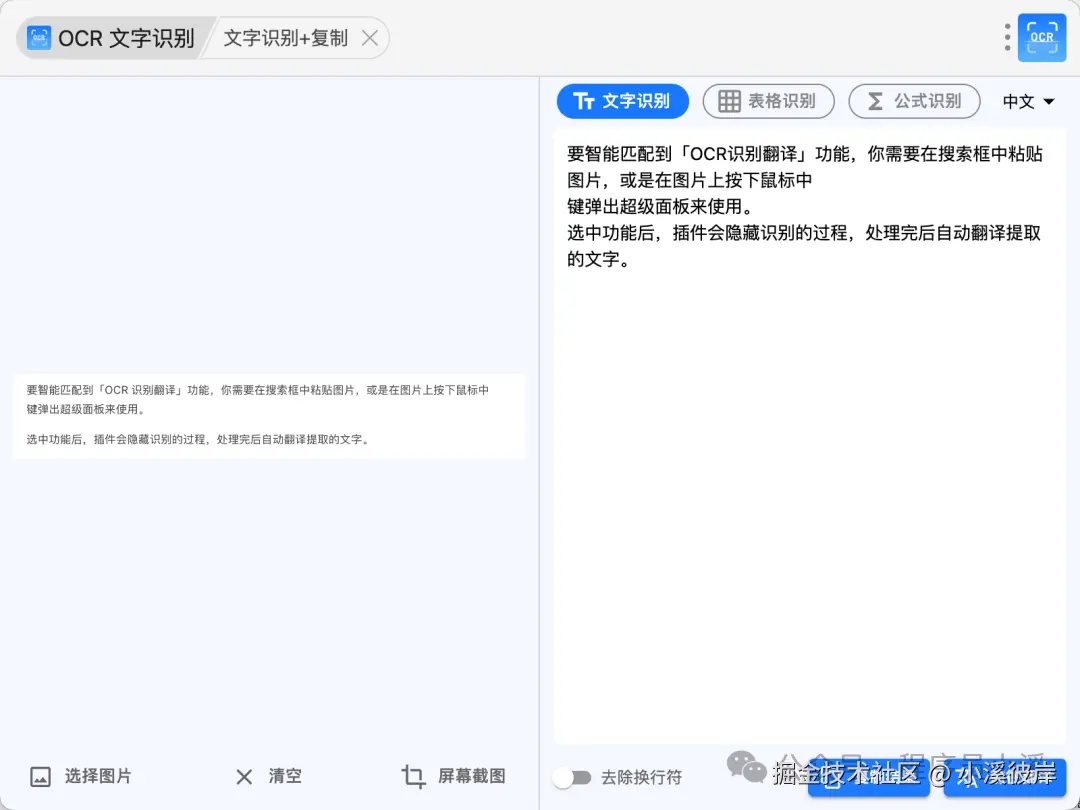Click the image icon next to 选择图片
This screenshot has height=810, width=1080.
click(x=41, y=776)
